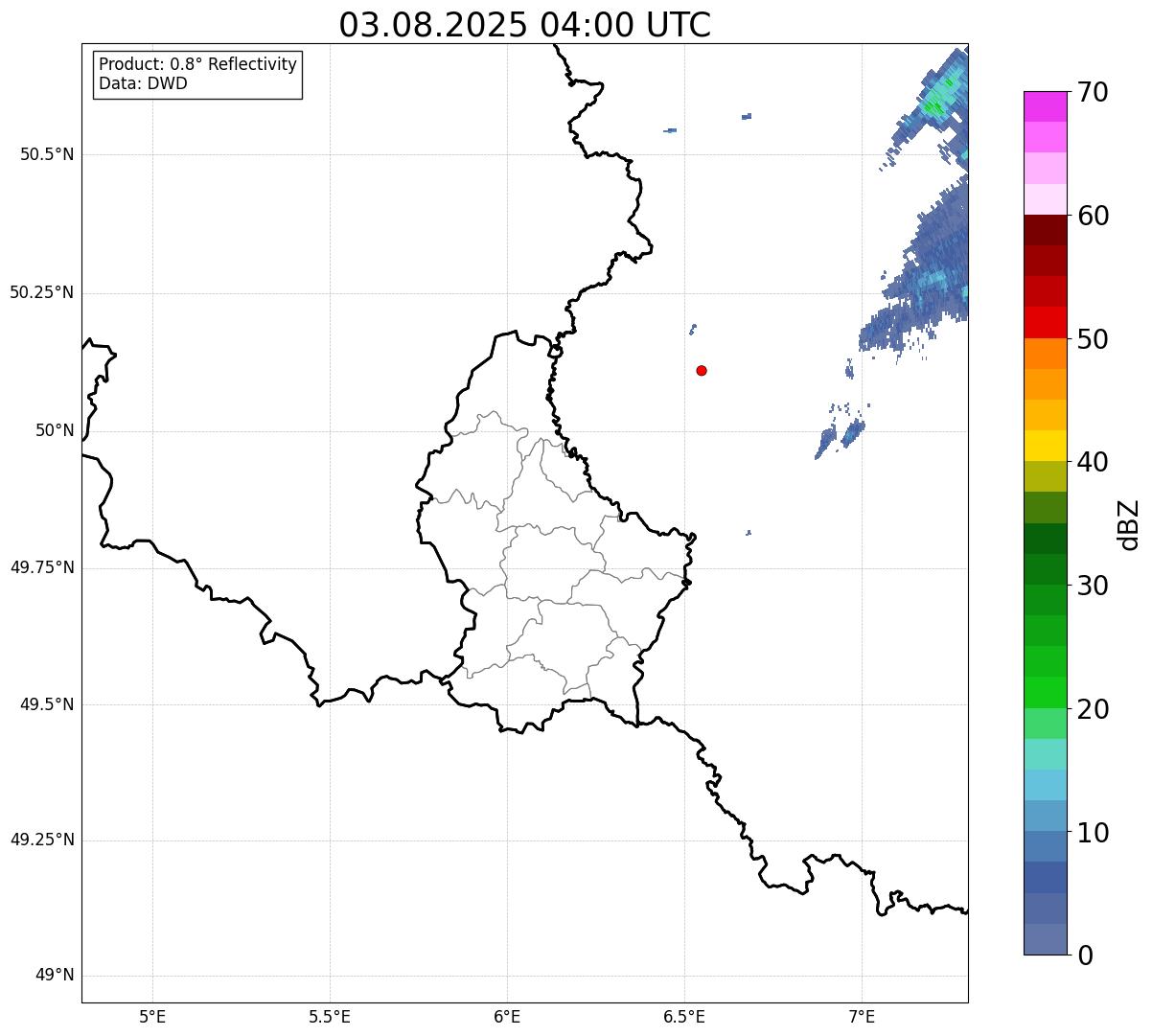The width and height of the screenshot is (1152, 1036).
Task: Click the 49.25°N latitude label
Action: coord(42,840)
